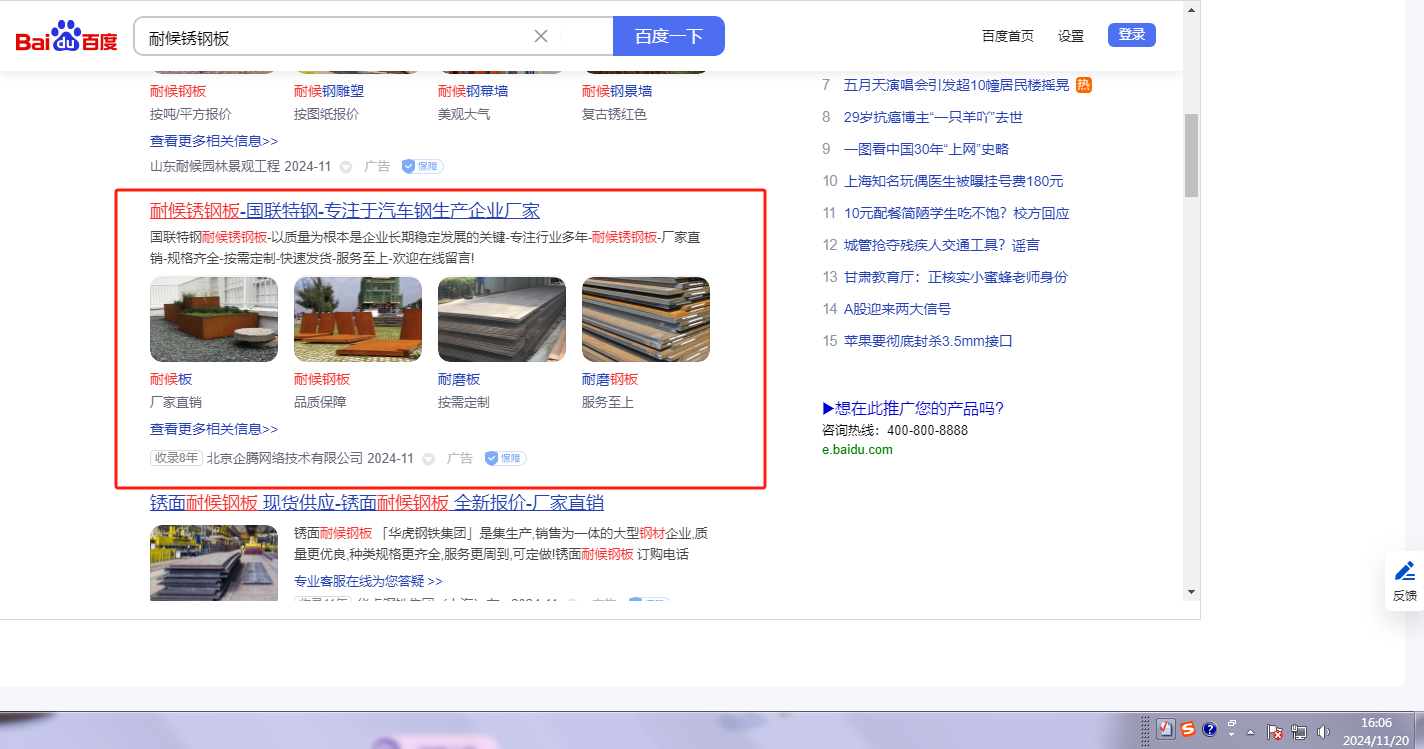Screen dimensions: 1424x749
Task: Click the scrollbar up arrow
Action: coord(1191,10)
